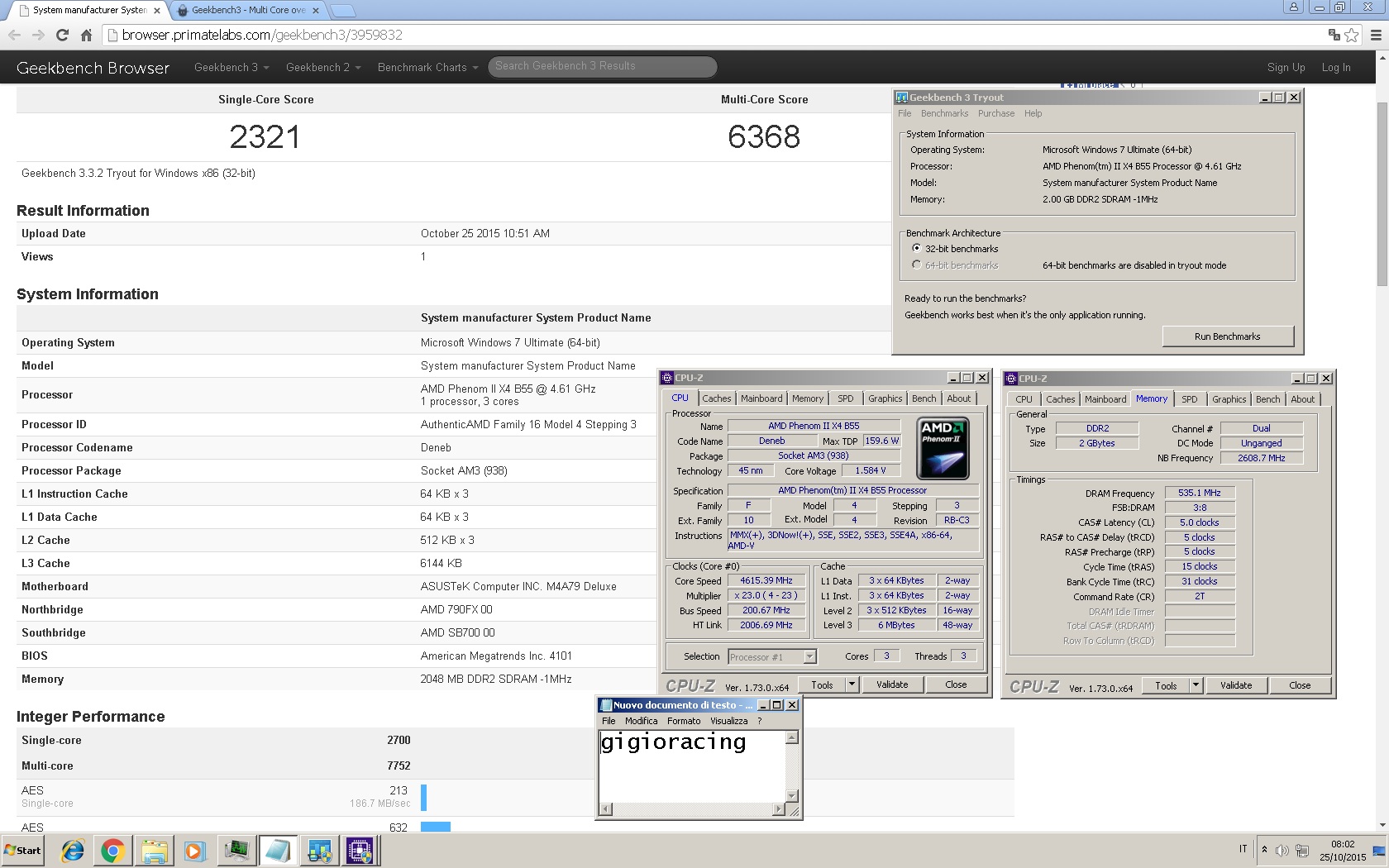This screenshot has height=868, width=1389.
Task: Open Windows Media Player from the taskbar
Action: point(194,851)
